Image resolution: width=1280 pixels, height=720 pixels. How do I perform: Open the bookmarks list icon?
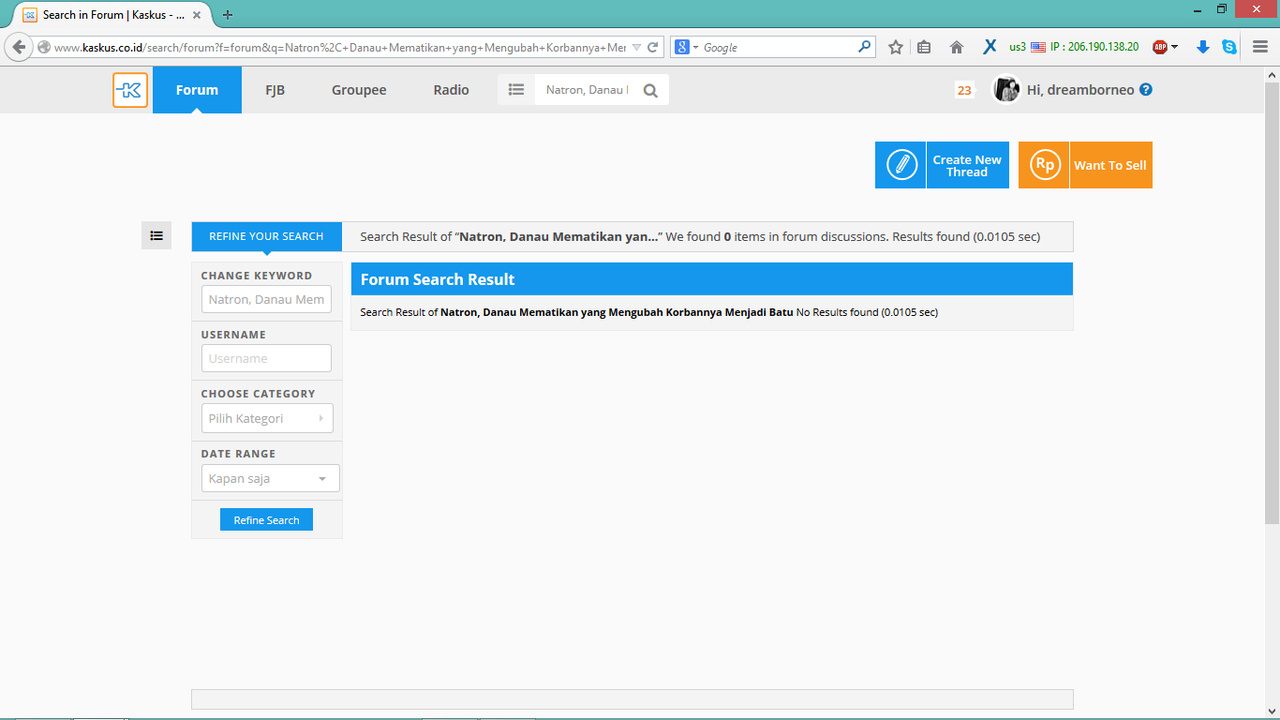[x=924, y=47]
